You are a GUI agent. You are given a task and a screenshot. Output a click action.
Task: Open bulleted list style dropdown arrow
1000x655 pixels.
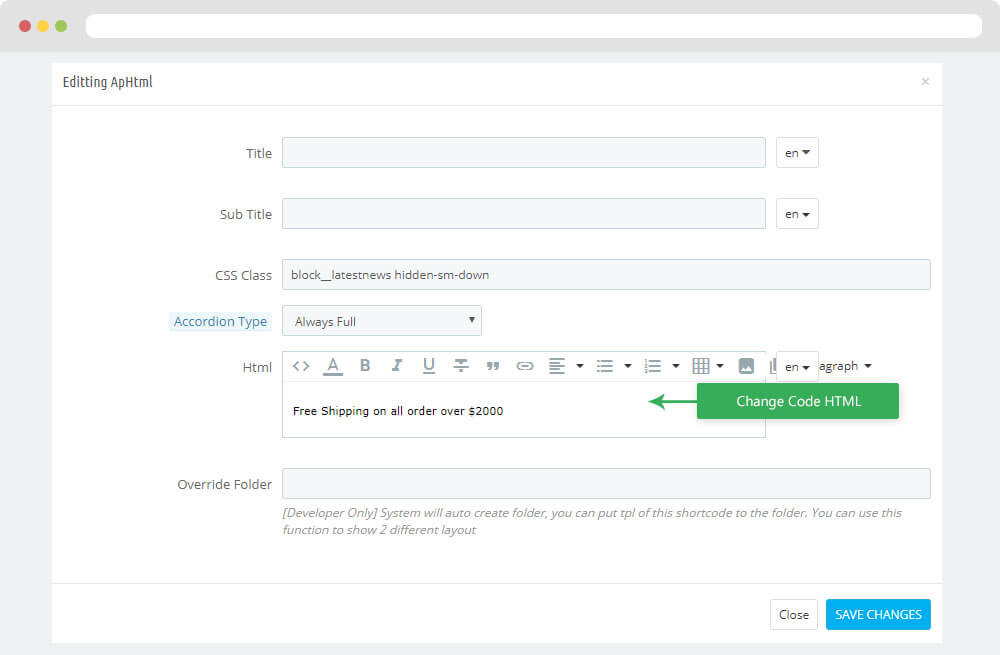coord(628,366)
